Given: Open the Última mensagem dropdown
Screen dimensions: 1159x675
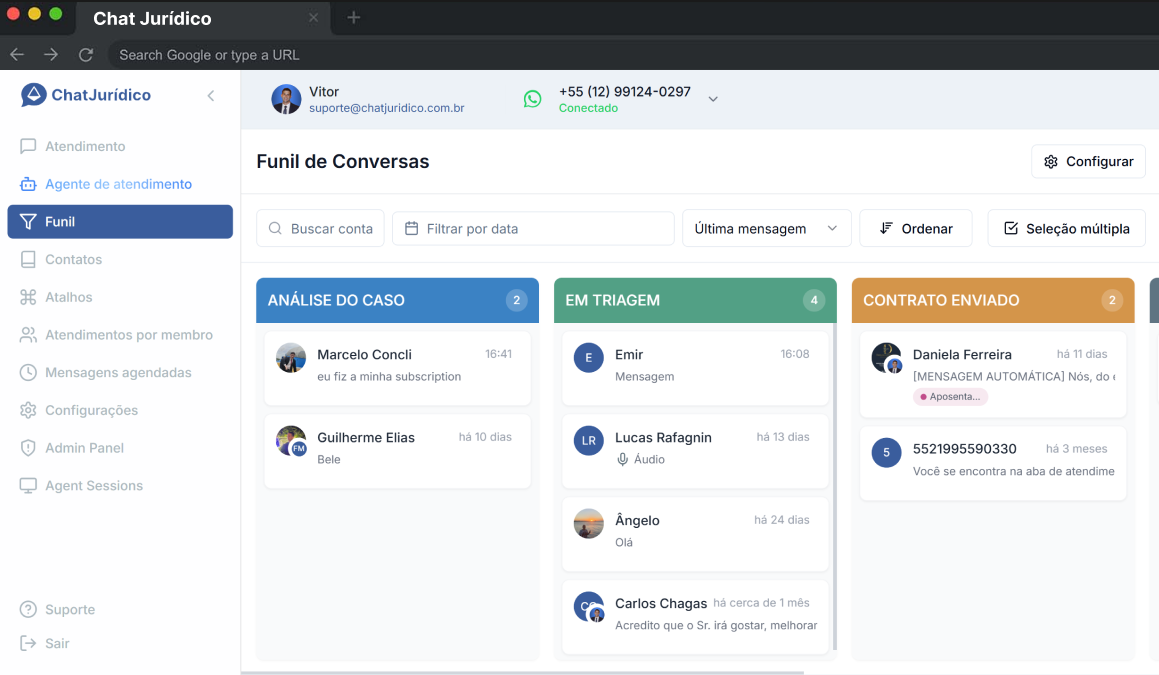Looking at the screenshot, I should pos(766,228).
